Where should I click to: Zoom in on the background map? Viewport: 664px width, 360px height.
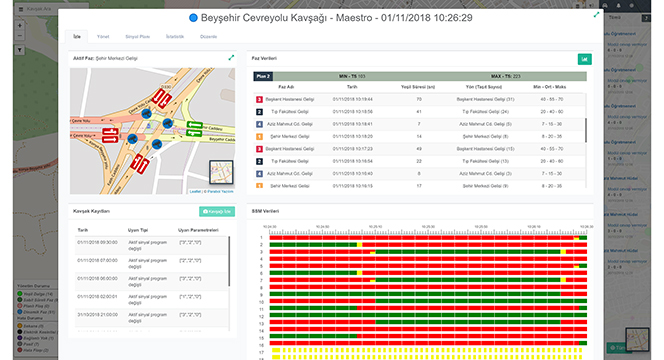(x=19, y=25)
